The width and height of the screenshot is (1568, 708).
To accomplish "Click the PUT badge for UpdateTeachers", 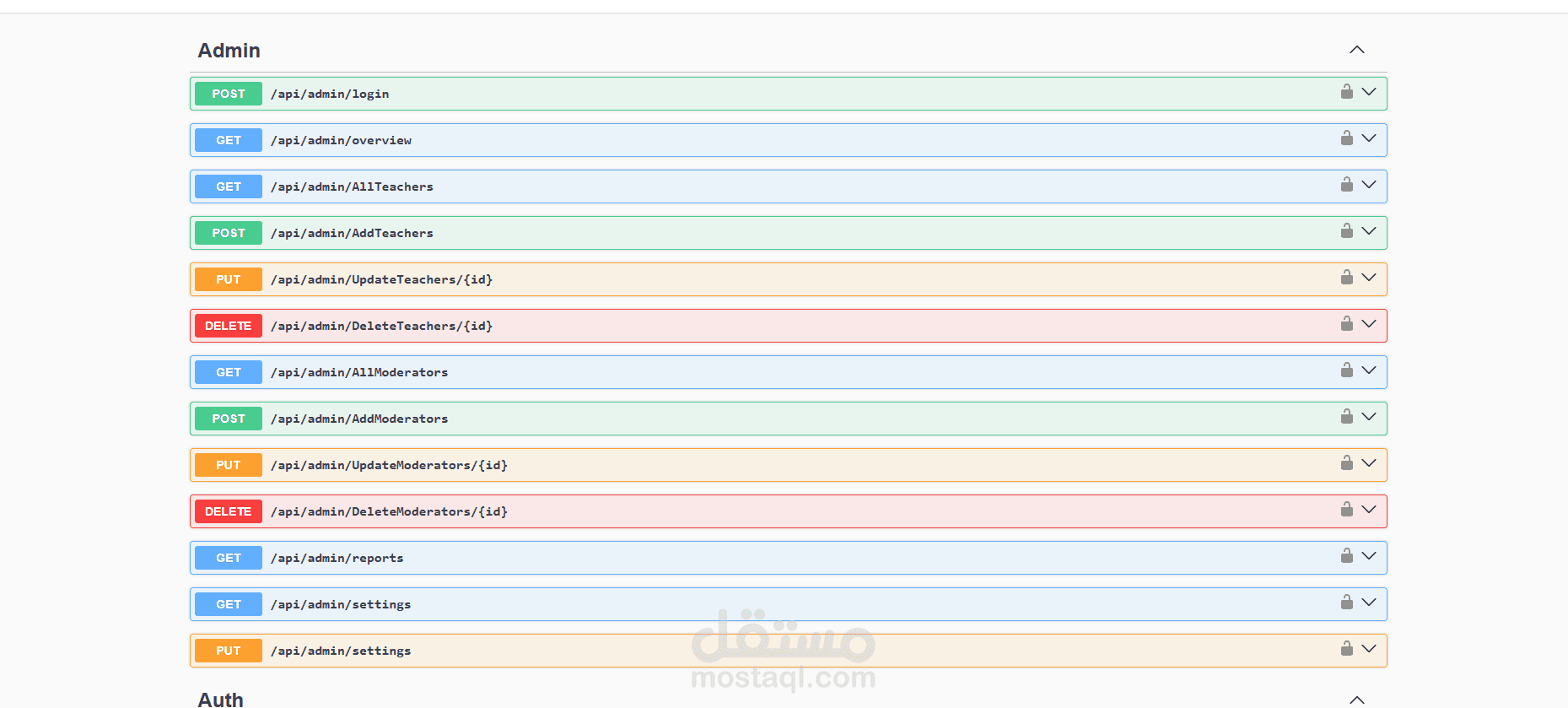I will pos(229,279).
